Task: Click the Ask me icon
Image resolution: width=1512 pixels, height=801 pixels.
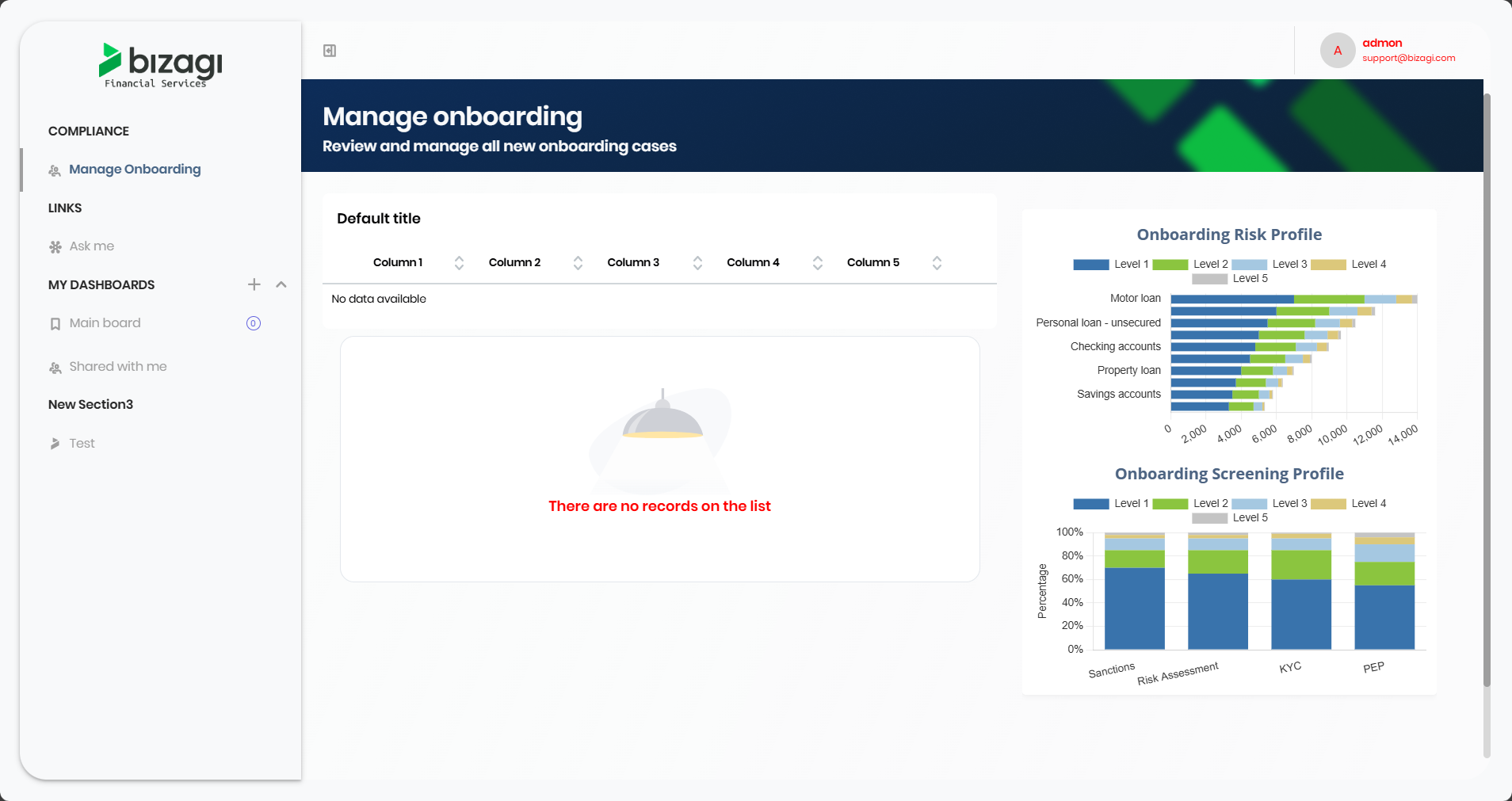Action: [55, 247]
